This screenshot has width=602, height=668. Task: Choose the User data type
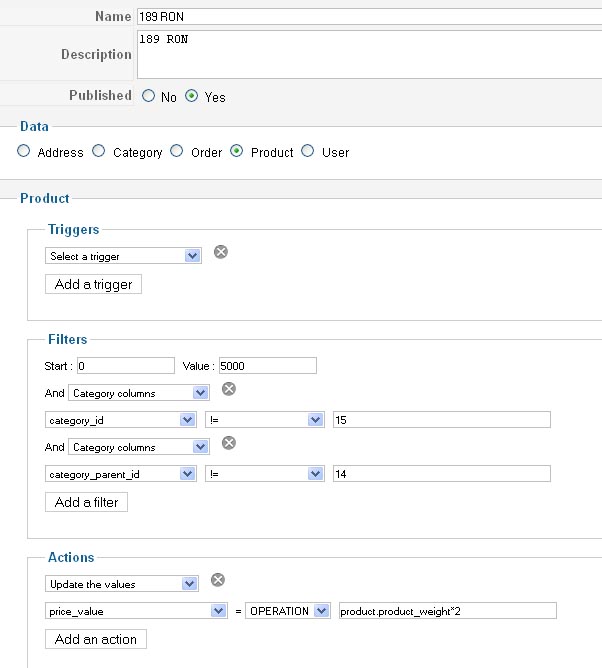pos(308,152)
